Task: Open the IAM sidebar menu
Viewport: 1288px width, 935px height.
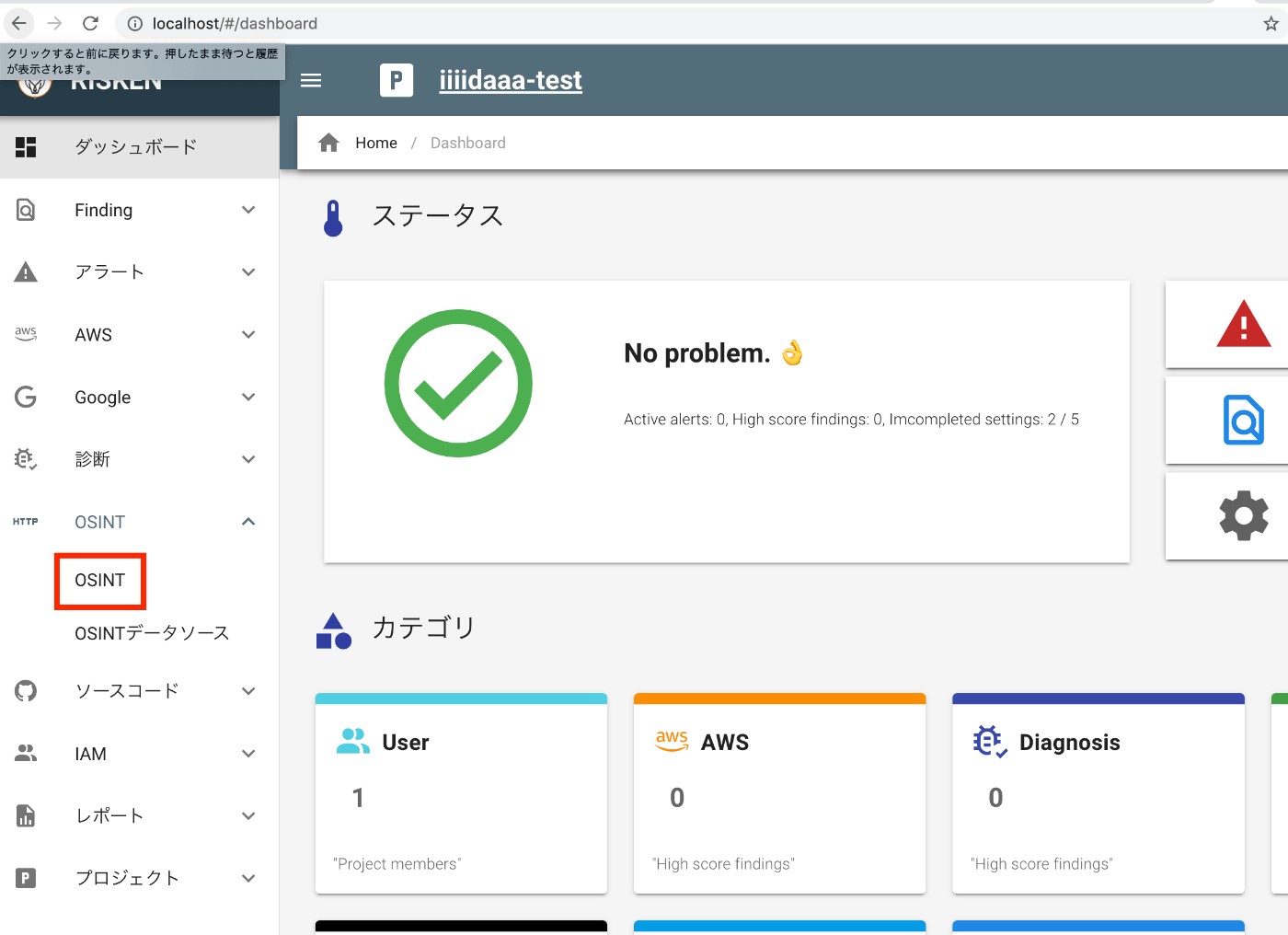Action: 140,754
